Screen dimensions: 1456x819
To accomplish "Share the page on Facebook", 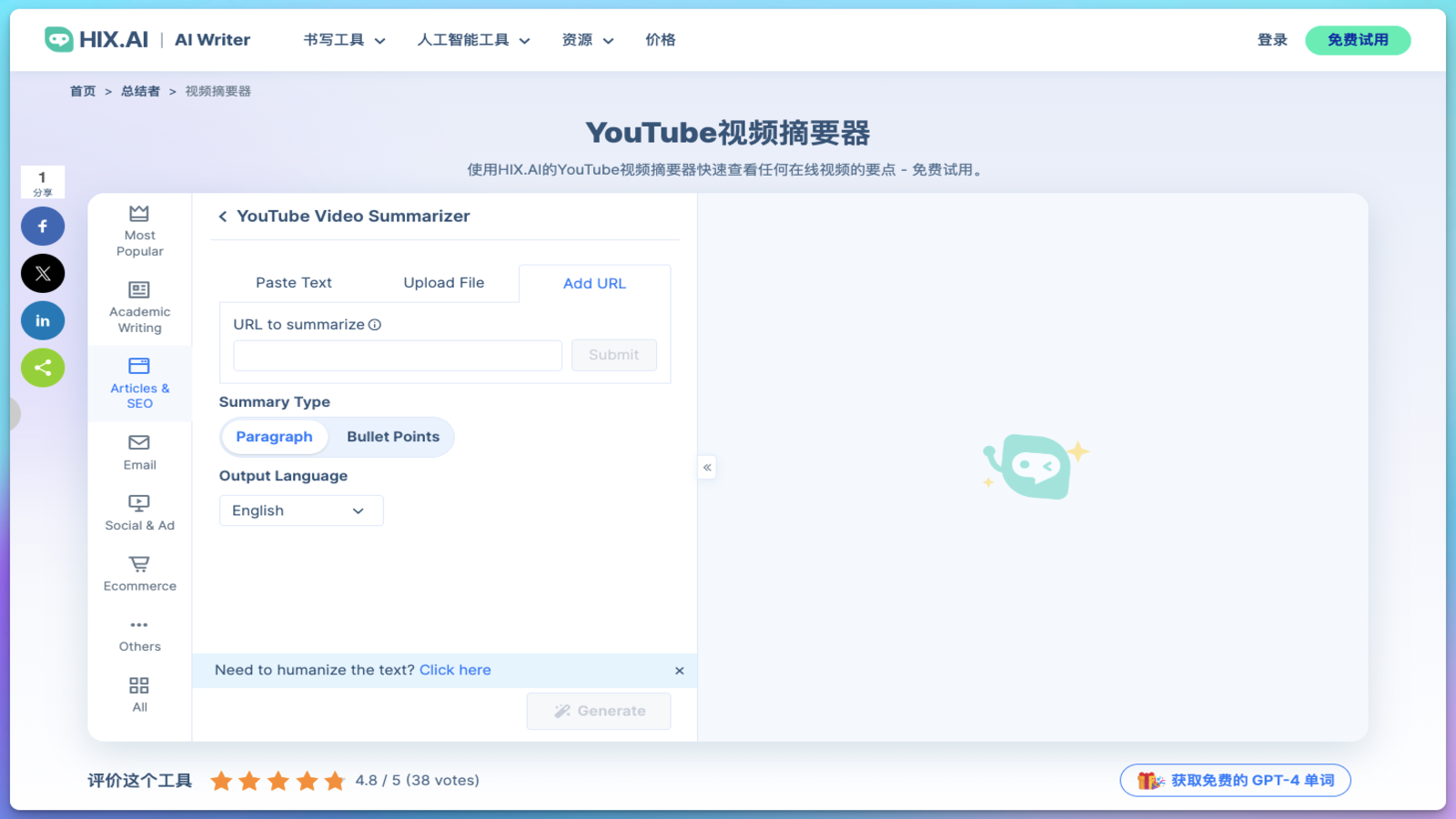I will pos(42,226).
